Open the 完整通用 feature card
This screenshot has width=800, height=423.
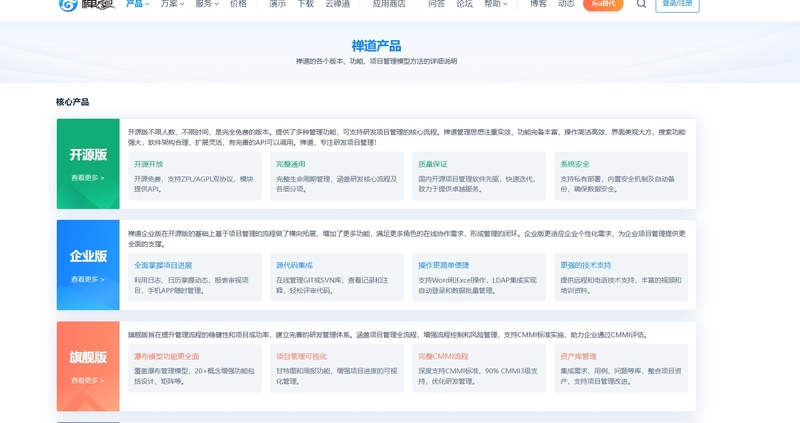pos(337,176)
